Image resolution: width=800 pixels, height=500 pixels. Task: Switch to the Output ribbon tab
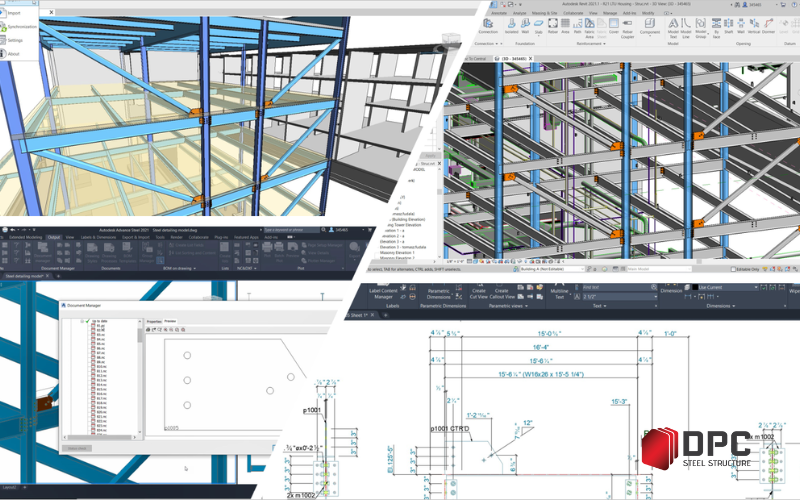pyautogui.click(x=54, y=237)
